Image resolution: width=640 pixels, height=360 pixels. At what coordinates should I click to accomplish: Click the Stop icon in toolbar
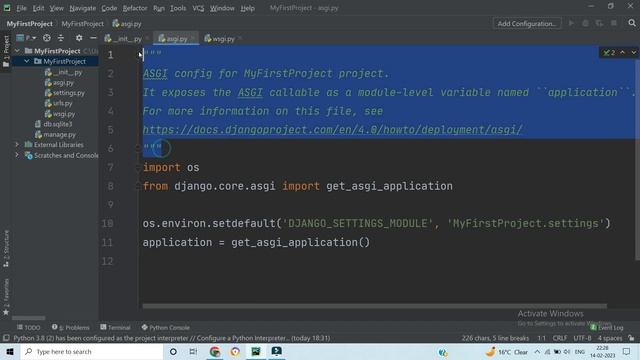(x=613, y=24)
